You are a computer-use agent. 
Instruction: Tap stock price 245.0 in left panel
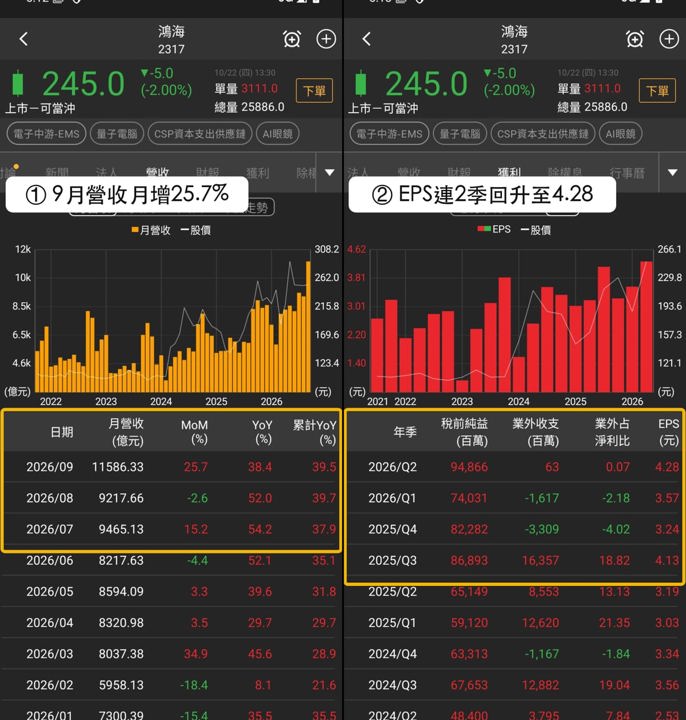click(84, 84)
